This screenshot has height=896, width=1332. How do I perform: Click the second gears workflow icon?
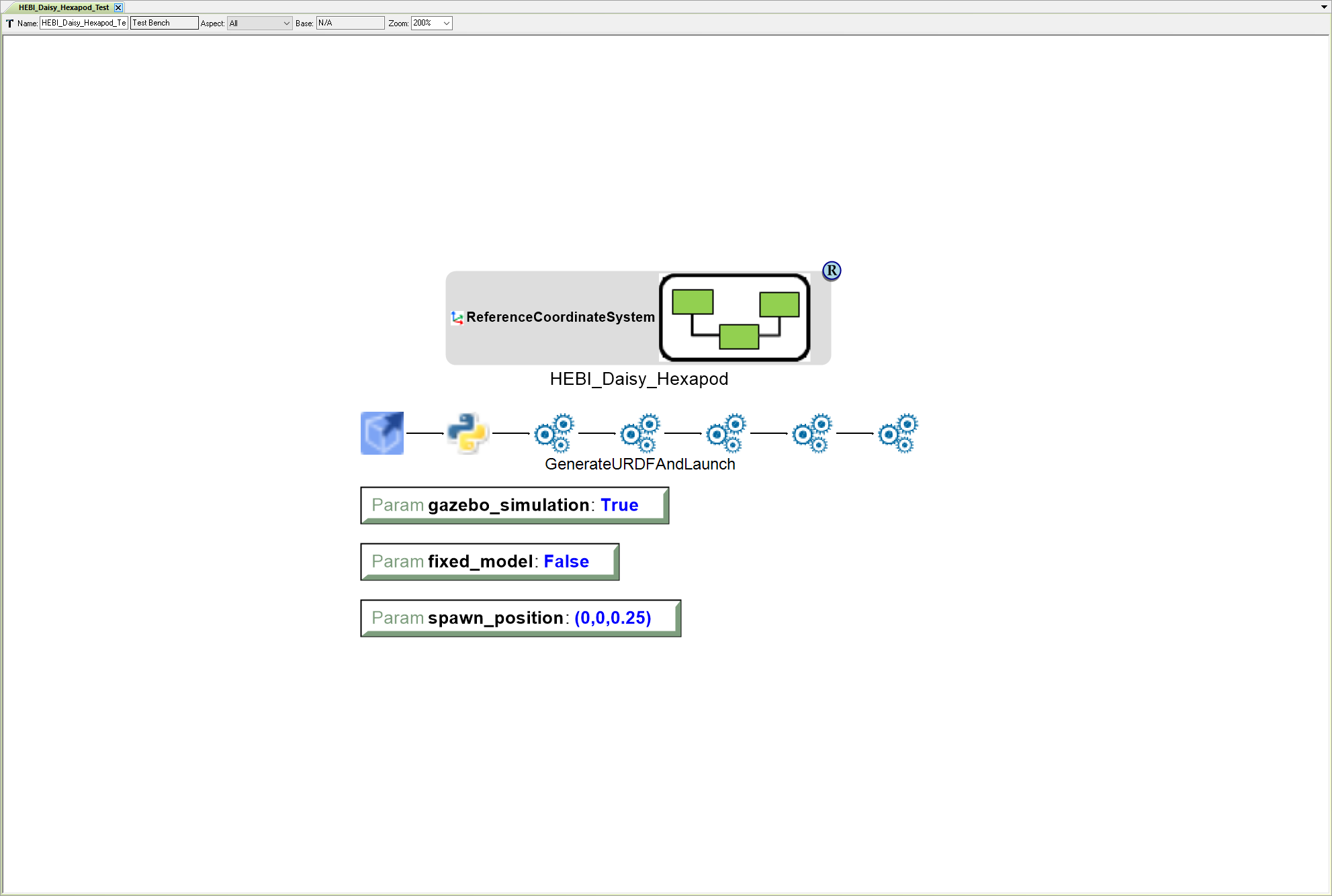(639, 433)
